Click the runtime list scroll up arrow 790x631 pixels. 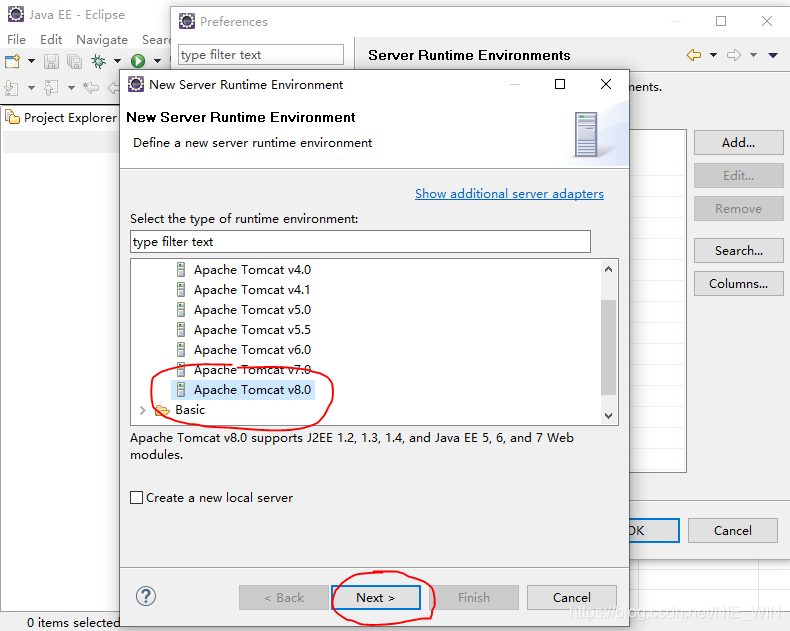click(x=609, y=269)
